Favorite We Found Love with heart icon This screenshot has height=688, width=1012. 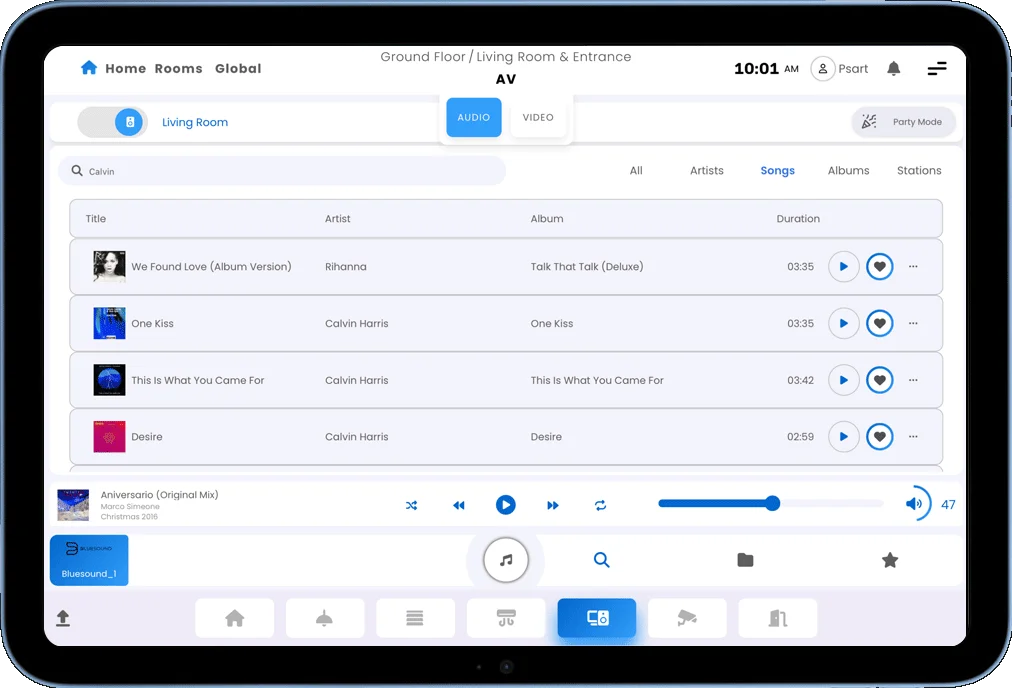coord(879,267)
